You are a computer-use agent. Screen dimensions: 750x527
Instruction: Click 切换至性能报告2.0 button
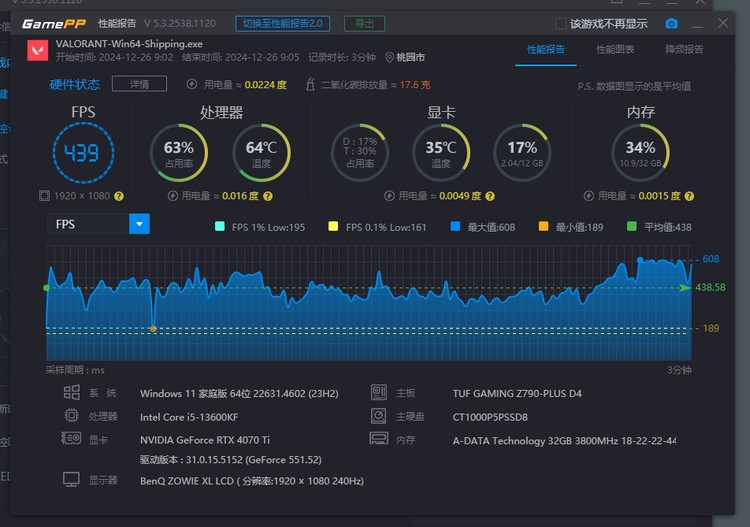(x=283, y=23)
